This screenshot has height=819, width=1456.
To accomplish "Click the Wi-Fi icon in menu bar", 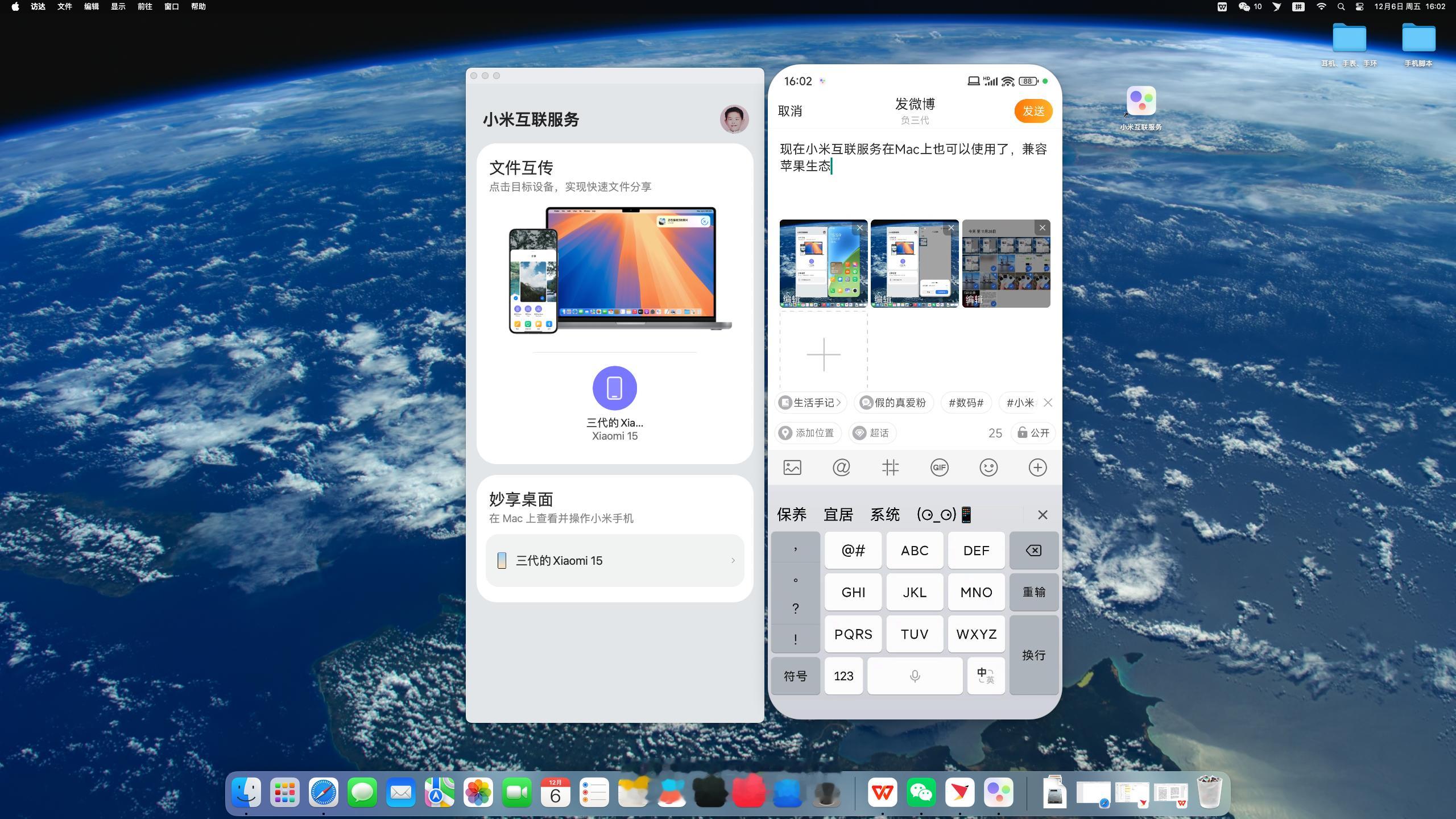I will coord(1321,7).
